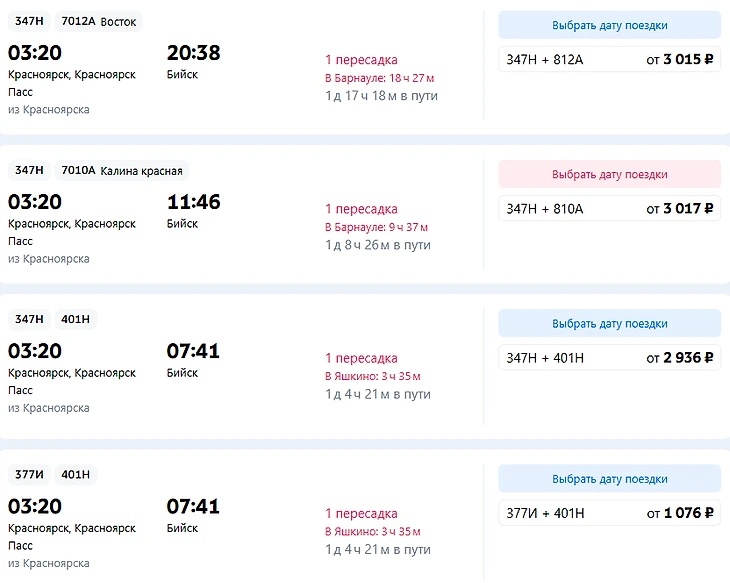Select the 347Н + 810А fare for 3 017 ₽
This screenshot has height=583, width=730.
click(609, 208)
